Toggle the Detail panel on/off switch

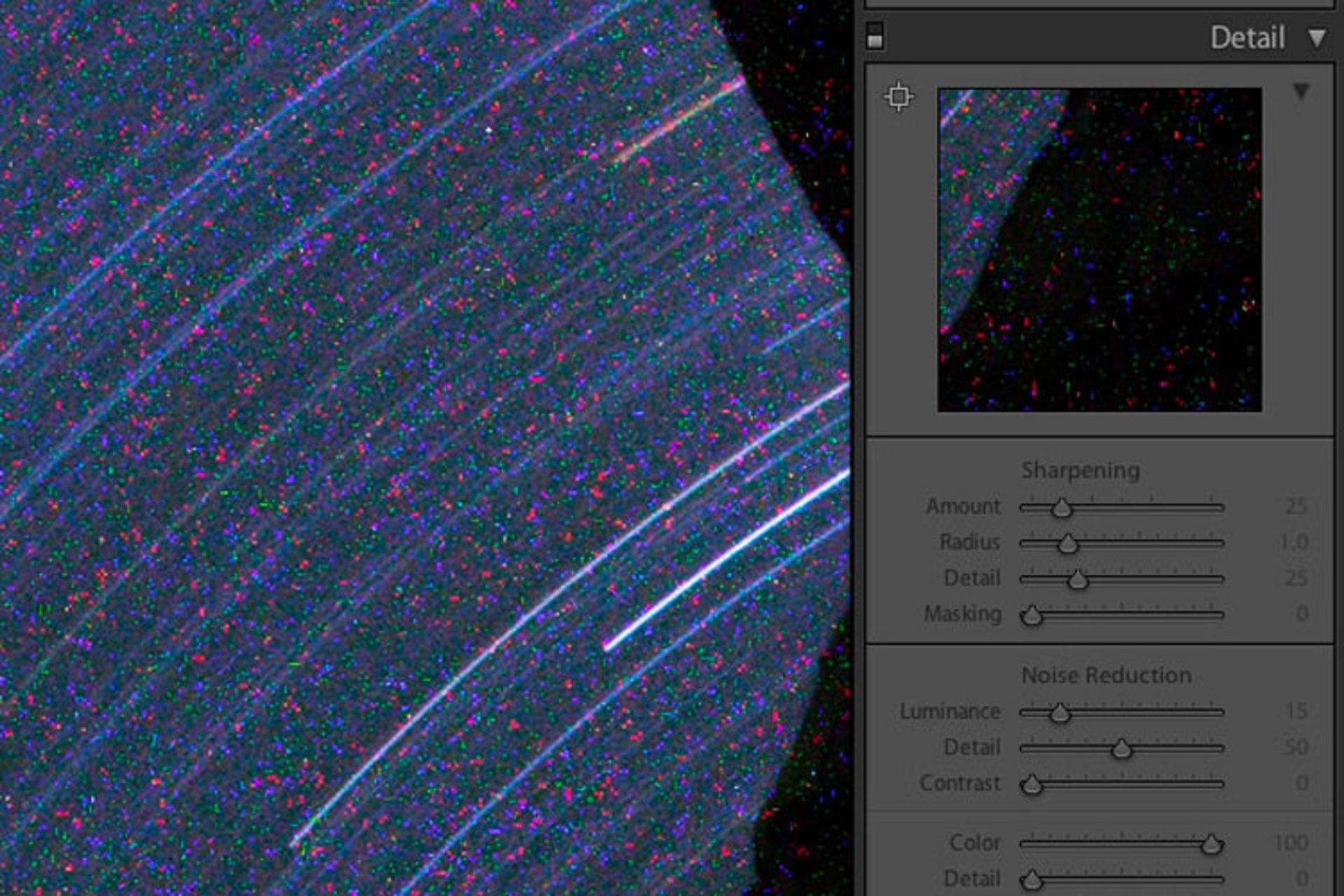pos(874,36)
